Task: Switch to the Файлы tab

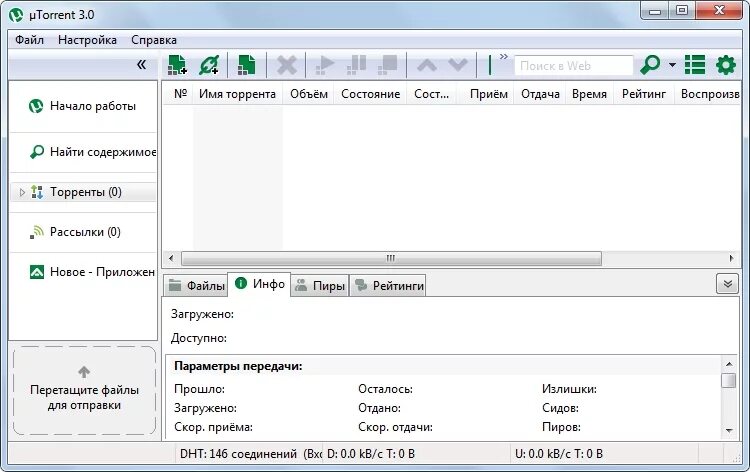Action: (197, 286)
